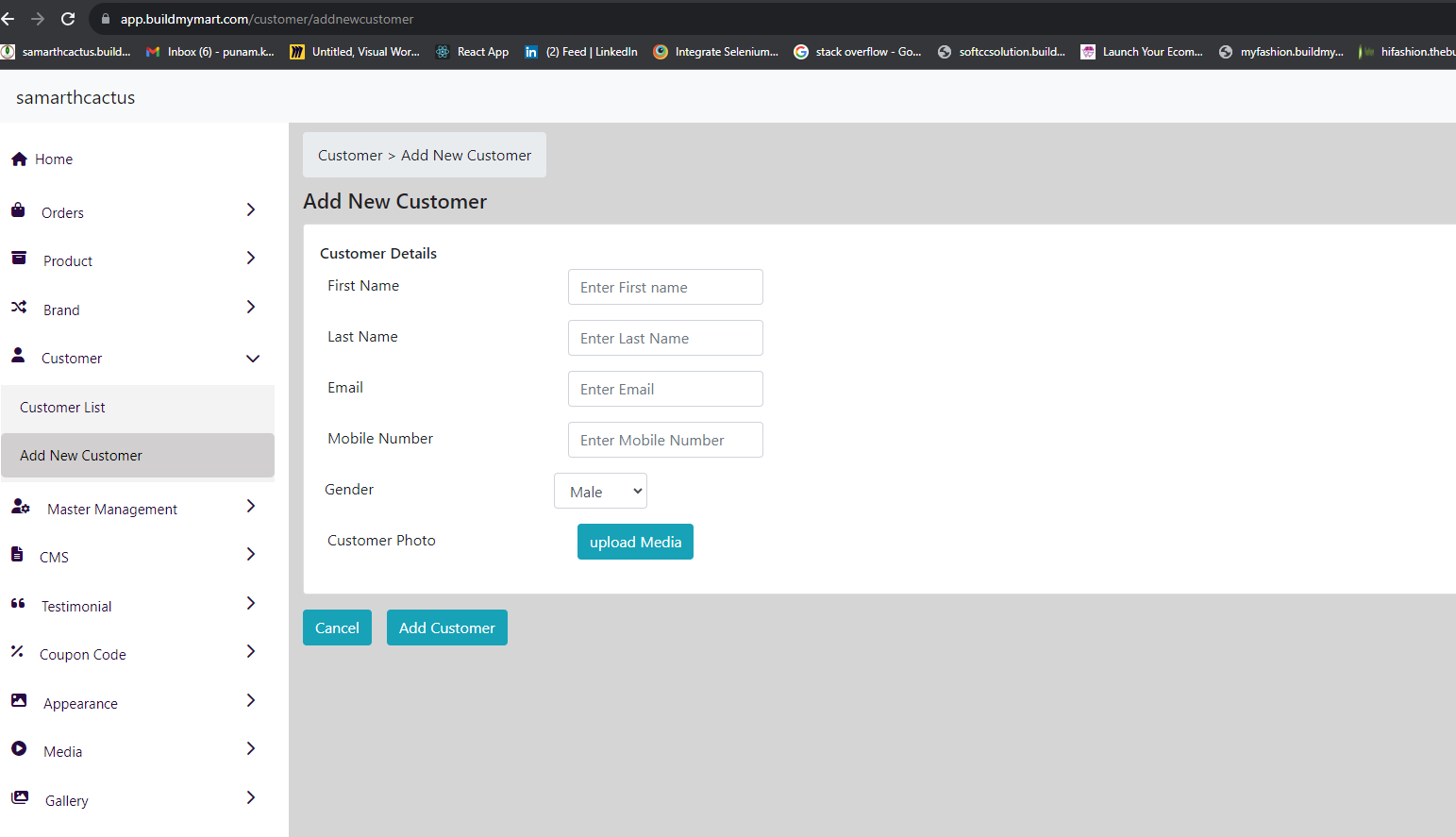Click the Coupon Code percent icon

click(17, 651)
